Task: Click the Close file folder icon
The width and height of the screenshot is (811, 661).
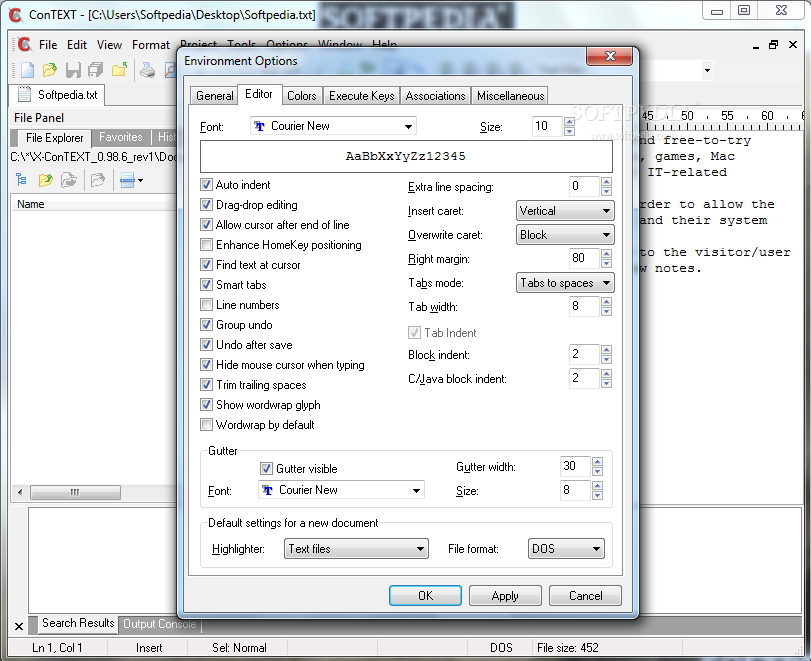Action: (x=119, y=70)
